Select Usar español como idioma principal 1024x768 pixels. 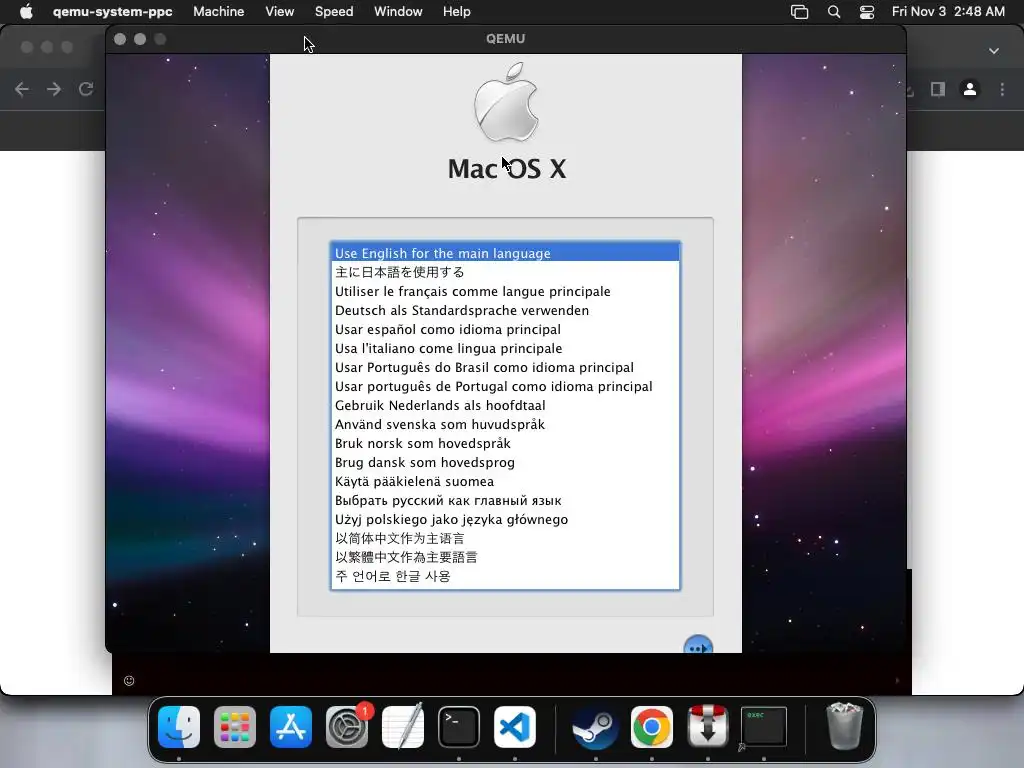tap(505, 329)
